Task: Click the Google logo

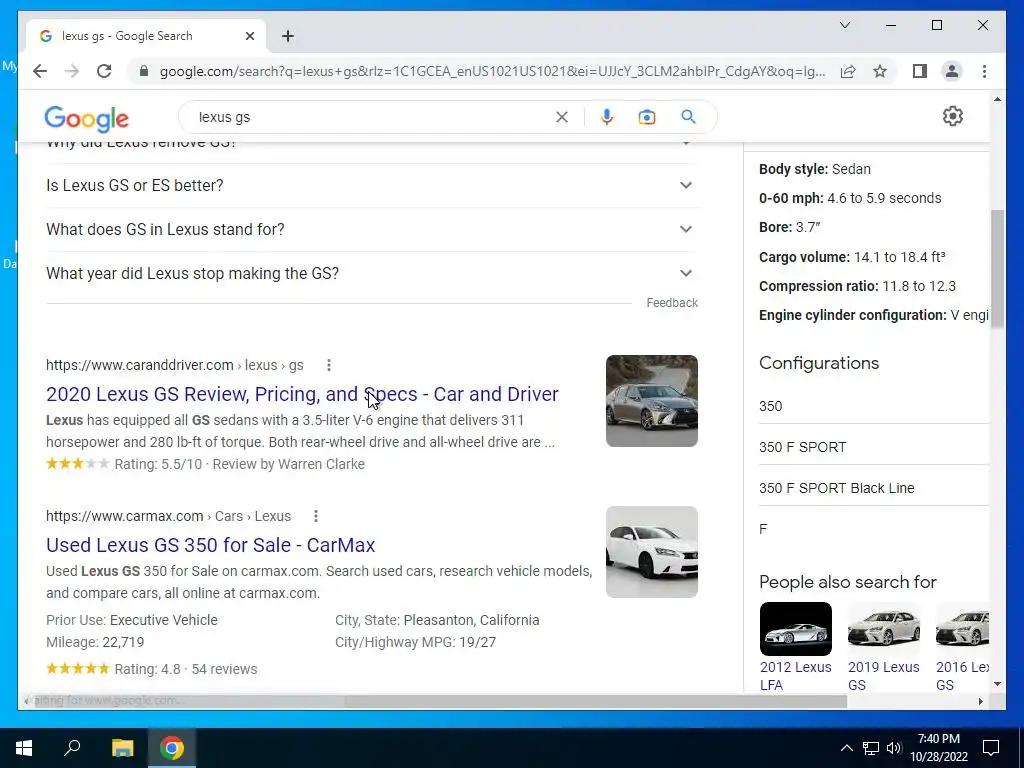Action: [86, 118]
